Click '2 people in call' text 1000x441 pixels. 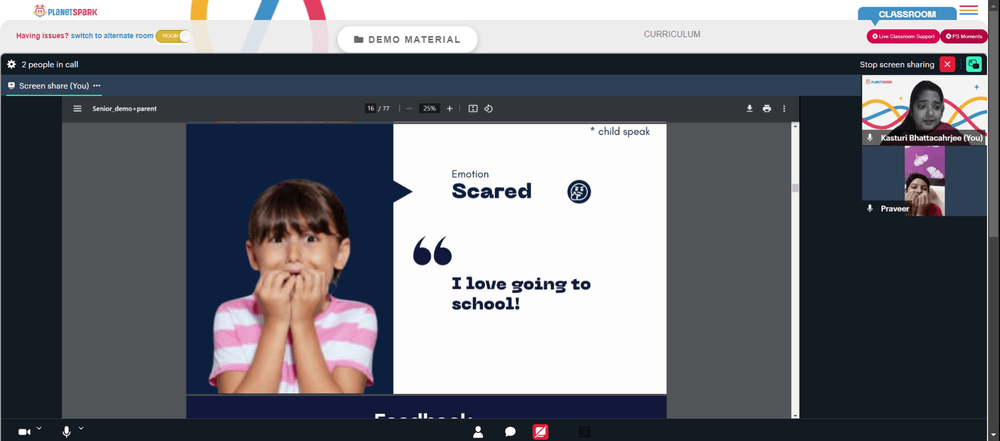pyautogui.click(x=50, y=64)
